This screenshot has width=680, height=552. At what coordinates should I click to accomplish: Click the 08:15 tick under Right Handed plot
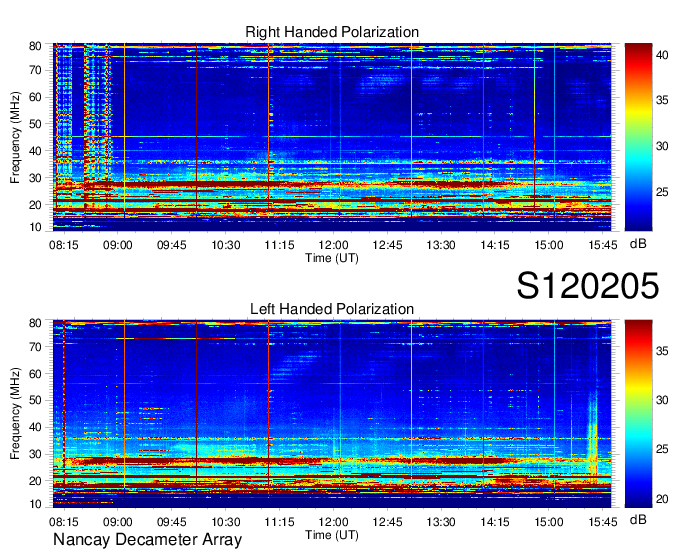click(64, 245)
